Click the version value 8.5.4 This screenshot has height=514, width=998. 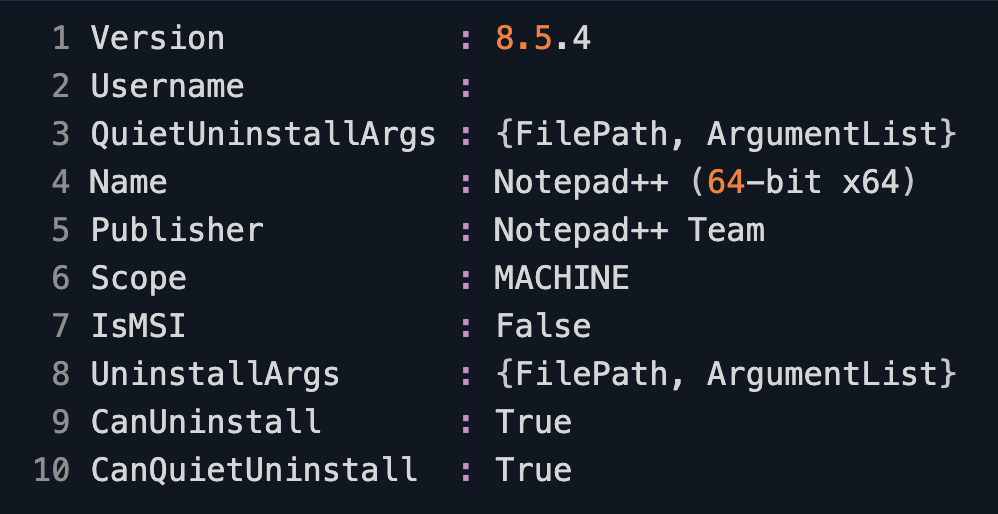542,39
